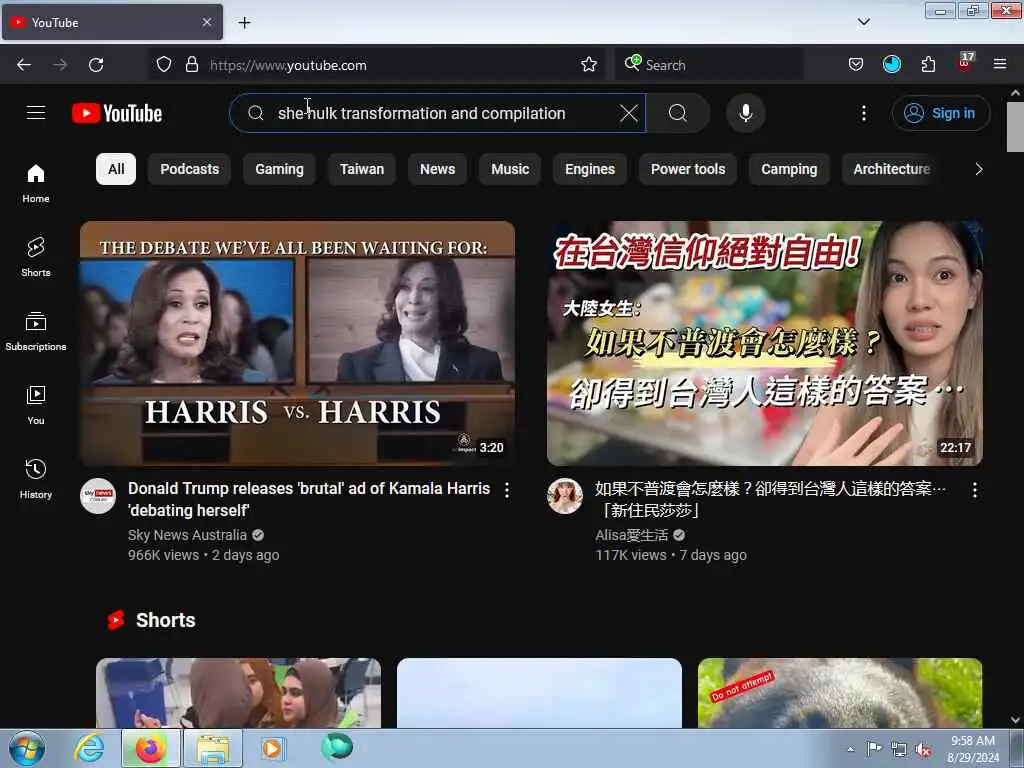Go to Home in YouTube sidebar
The image size is (1024, 768).
[36, 184]
